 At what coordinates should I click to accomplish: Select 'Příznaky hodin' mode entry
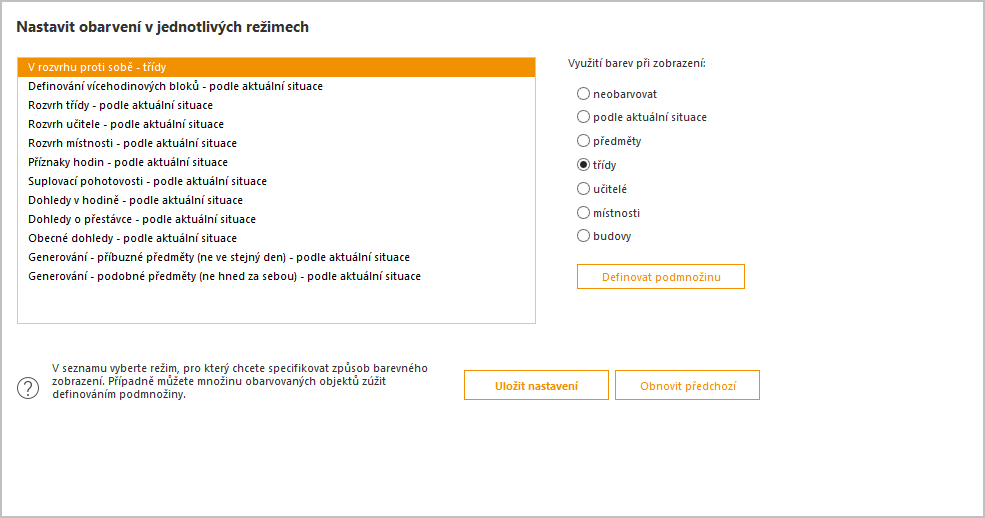coord(276,162)
